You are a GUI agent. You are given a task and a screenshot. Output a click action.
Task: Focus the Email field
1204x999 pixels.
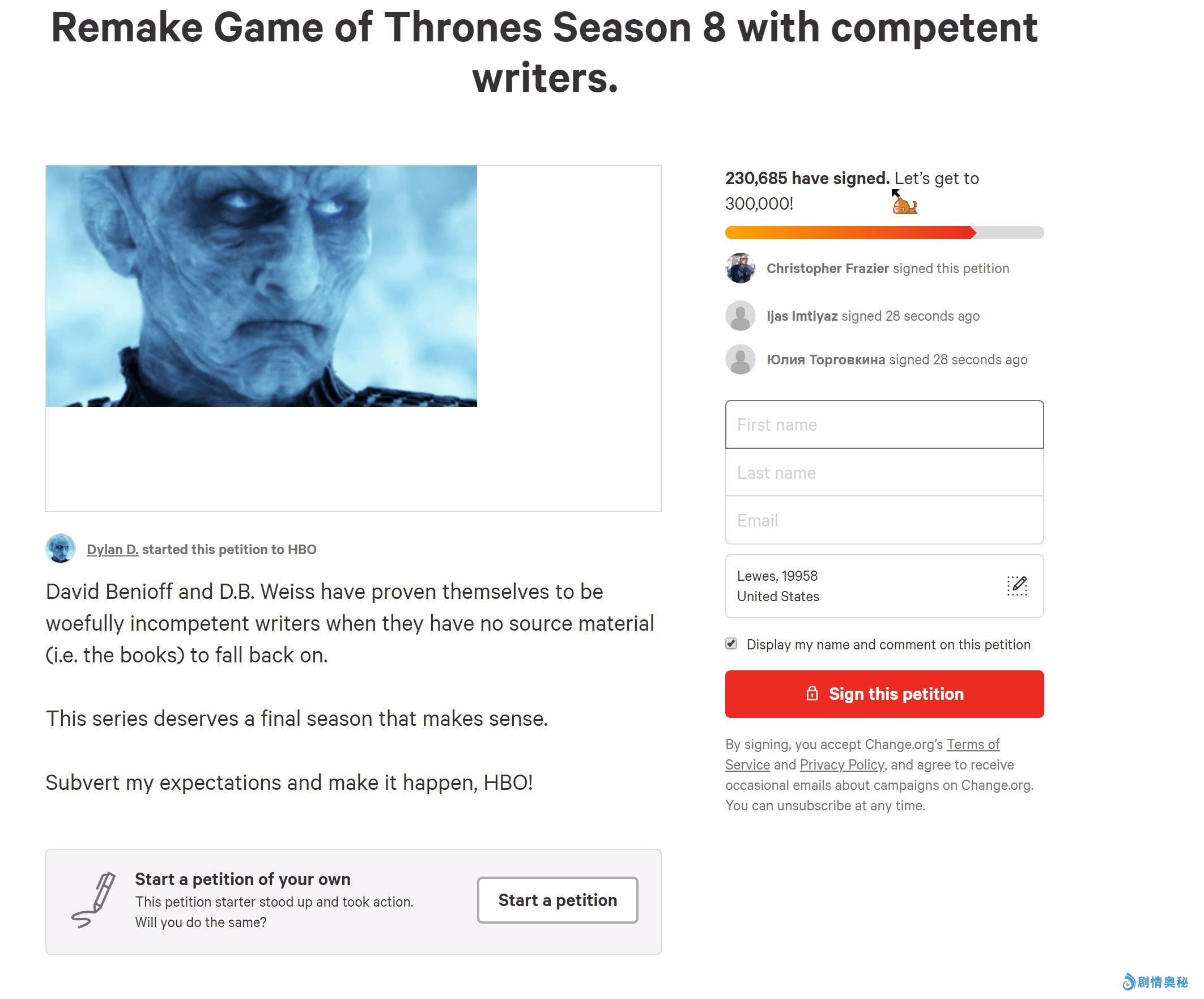pyautogui.click(x=884, y=521)
